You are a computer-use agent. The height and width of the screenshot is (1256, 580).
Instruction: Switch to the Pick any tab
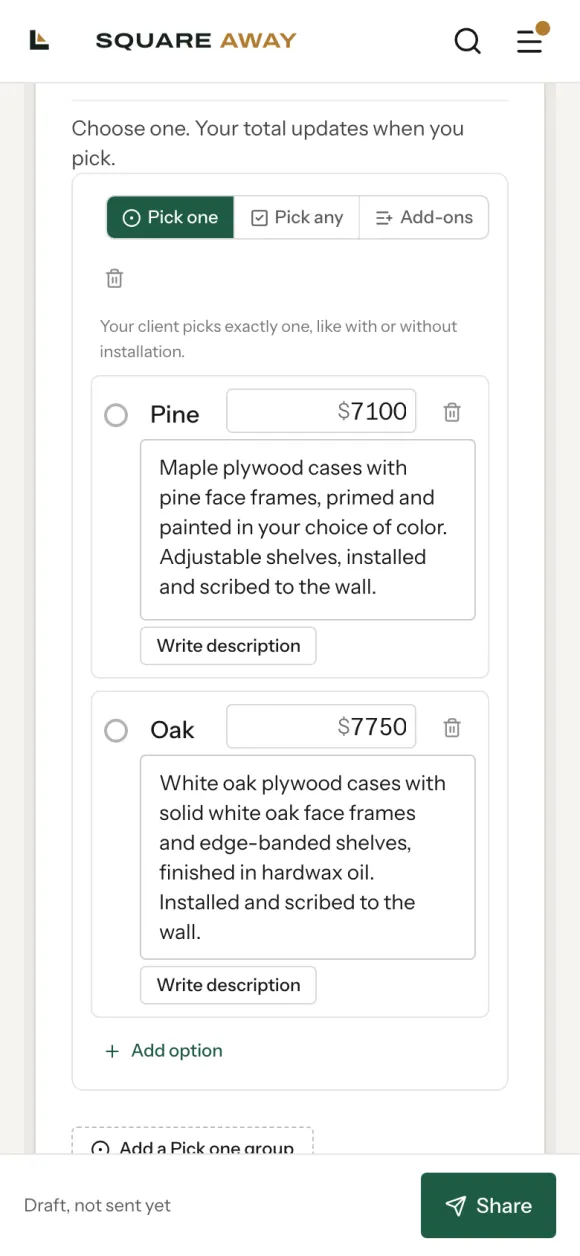tap(297, 217)
